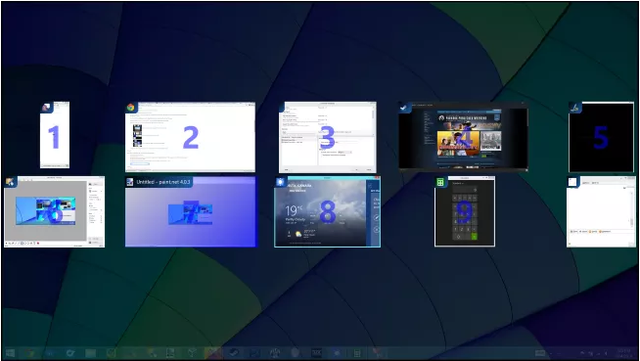
Task: Select the unnumbered white window at bottom-right
Action: coord(601,212)
